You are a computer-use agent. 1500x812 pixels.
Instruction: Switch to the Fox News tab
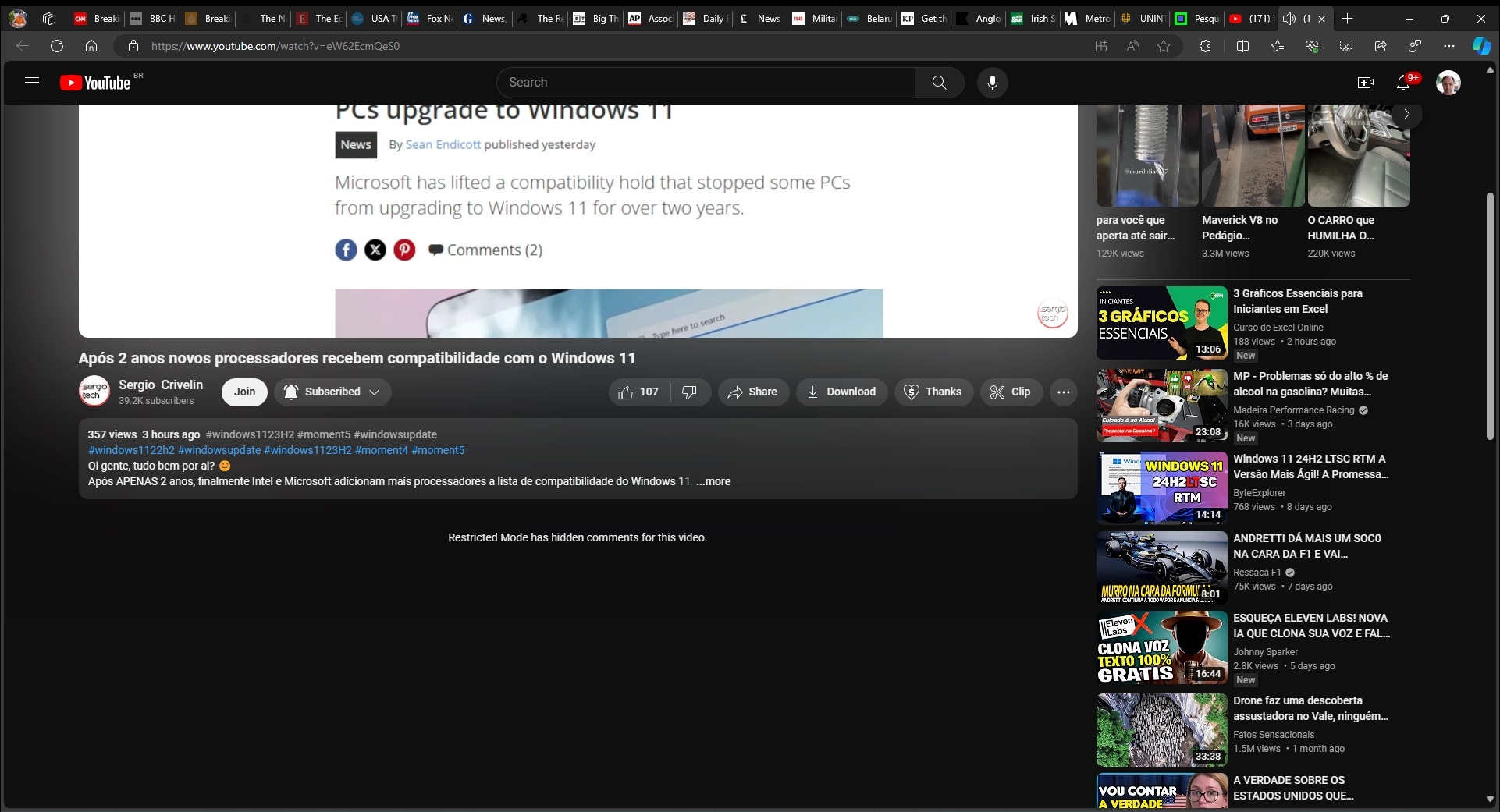click(430, 18)
